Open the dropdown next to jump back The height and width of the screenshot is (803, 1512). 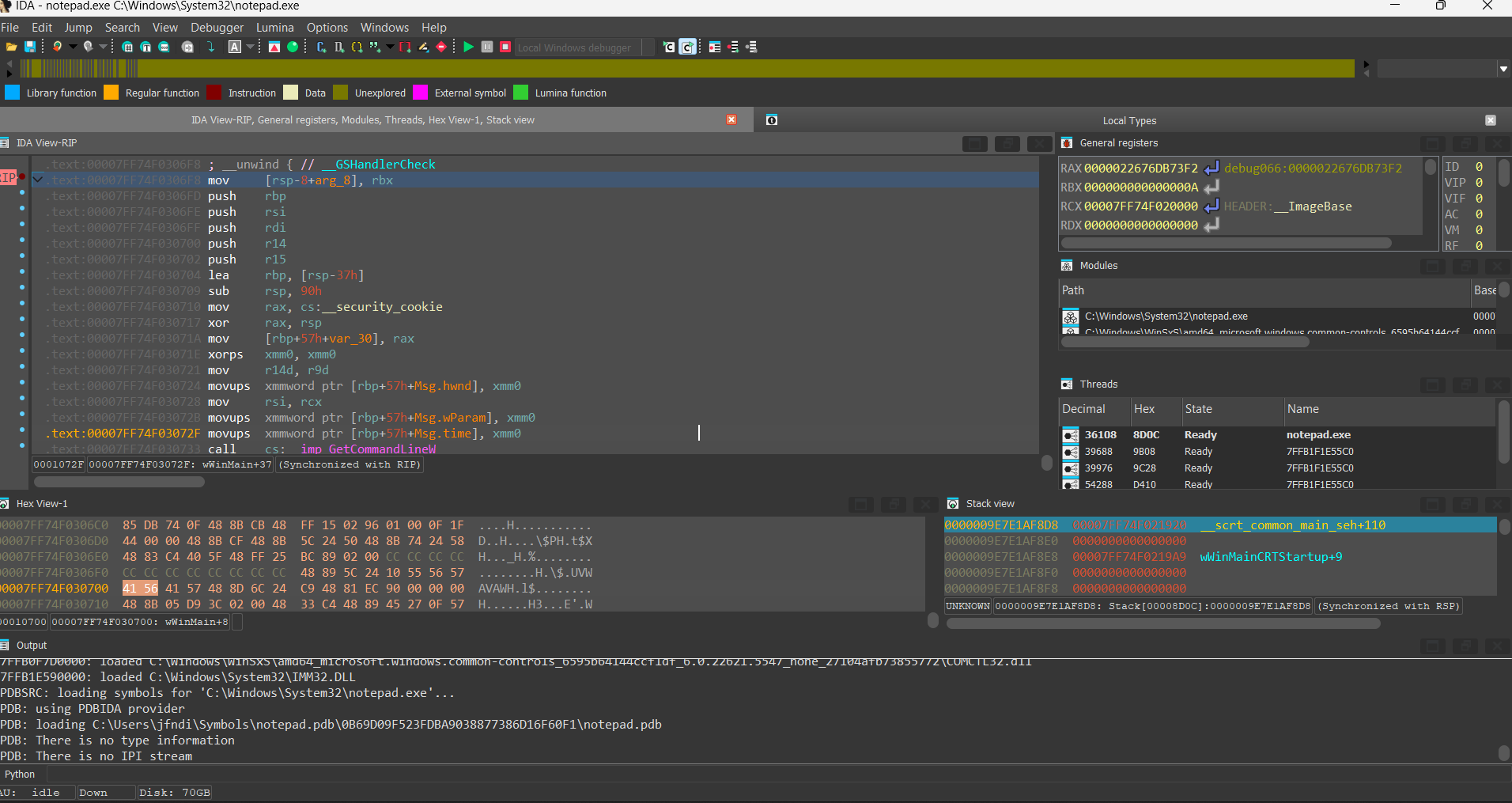[x=73, y=47]
